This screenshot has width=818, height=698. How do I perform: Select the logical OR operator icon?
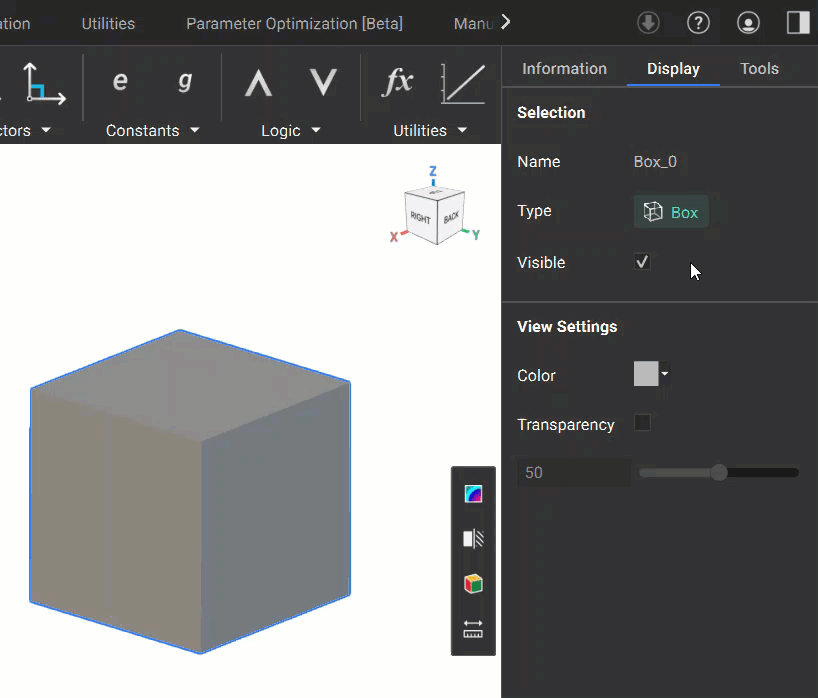323,82
